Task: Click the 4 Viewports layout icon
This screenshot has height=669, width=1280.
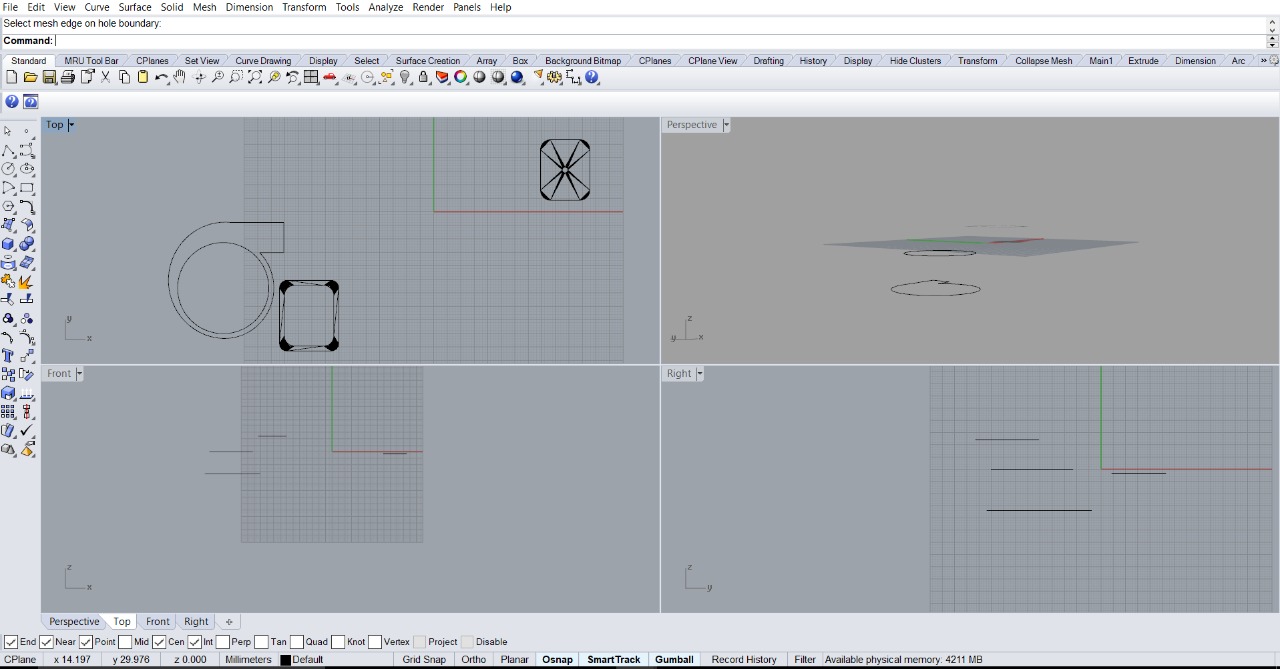Action: click(311, 77)
